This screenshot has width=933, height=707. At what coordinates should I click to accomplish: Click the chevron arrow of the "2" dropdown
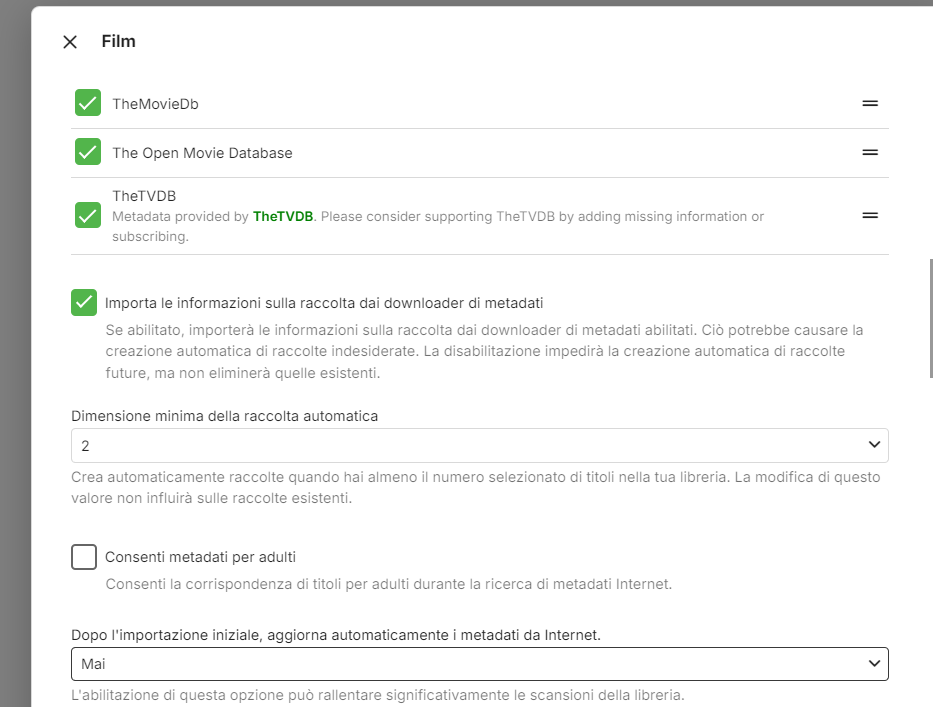coord(874,445)
